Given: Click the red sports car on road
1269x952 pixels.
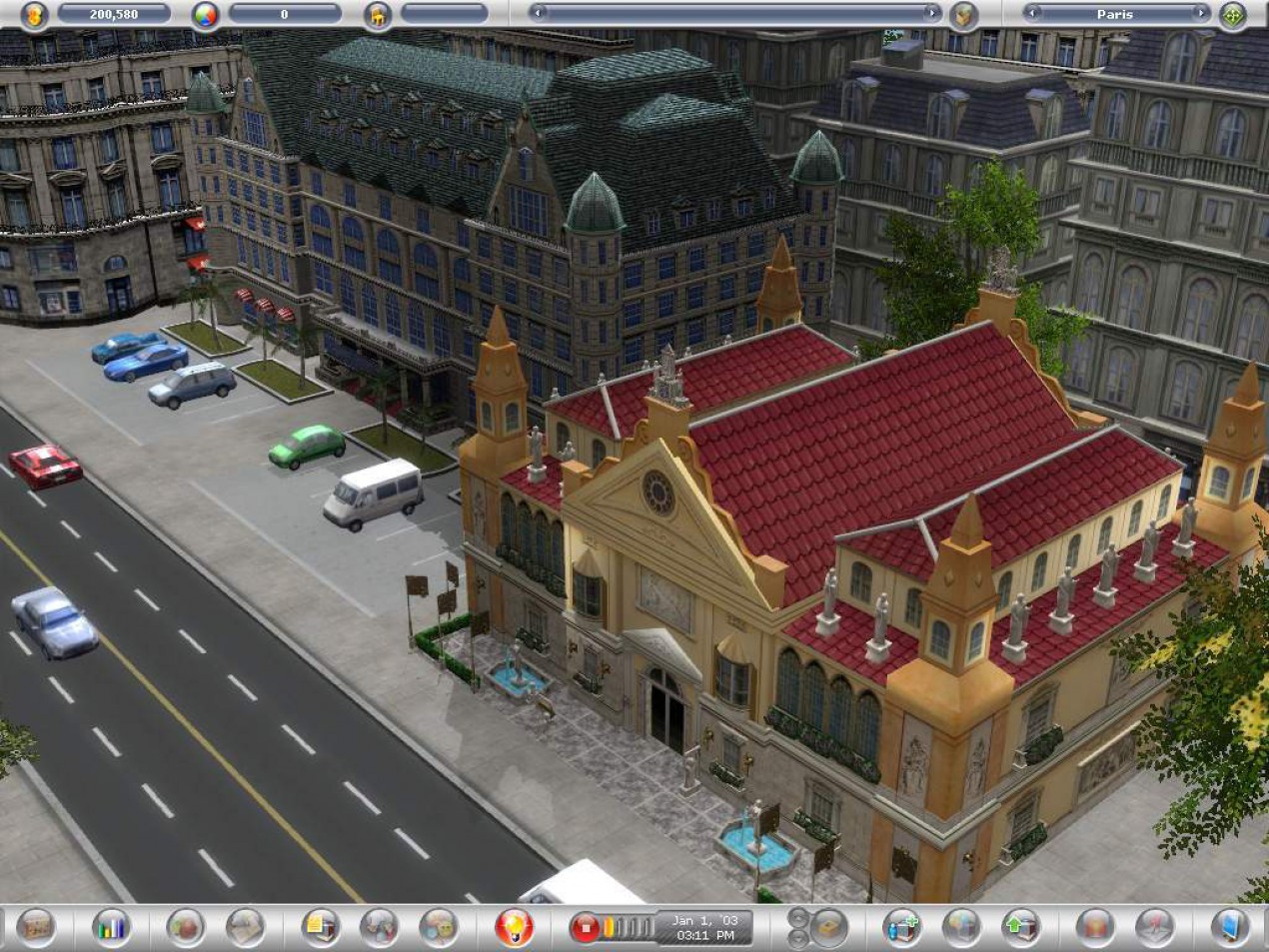Looking at the screenshot, I should tap(46, 466).
